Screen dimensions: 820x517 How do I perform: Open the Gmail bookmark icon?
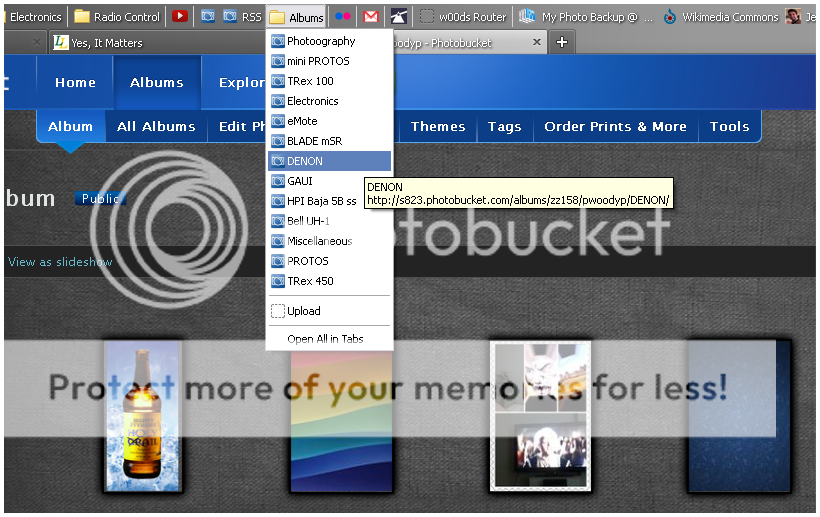click(x=370, y=16)
